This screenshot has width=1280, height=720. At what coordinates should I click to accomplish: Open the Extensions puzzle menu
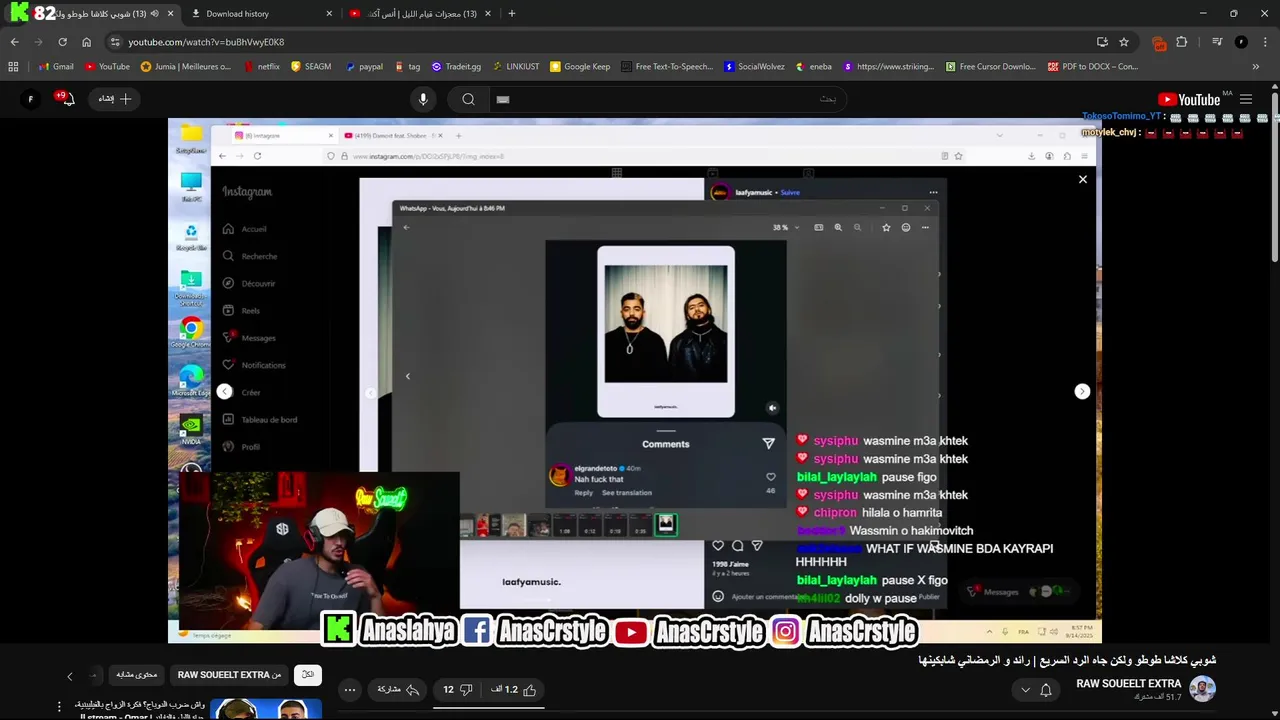click(1182, 42)
